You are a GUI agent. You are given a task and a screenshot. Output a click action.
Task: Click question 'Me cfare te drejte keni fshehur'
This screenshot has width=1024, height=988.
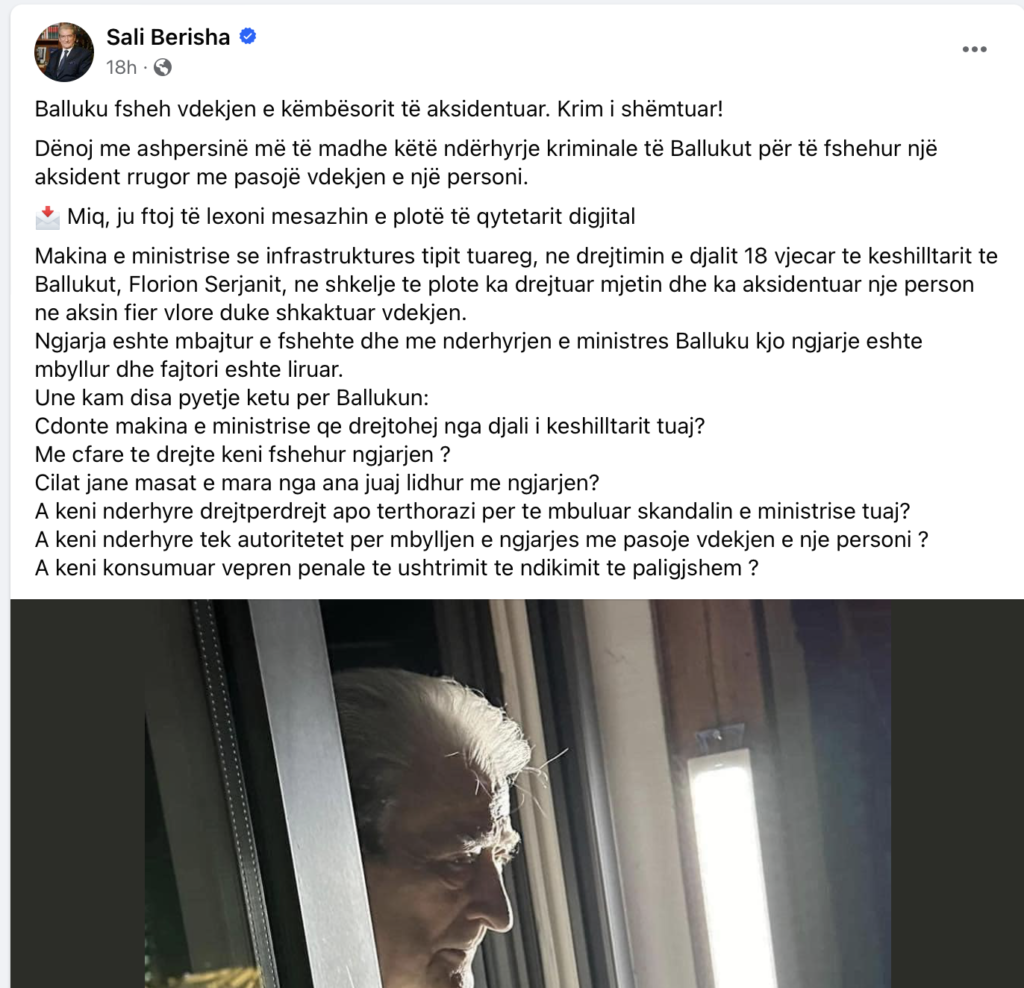(242, 454)
